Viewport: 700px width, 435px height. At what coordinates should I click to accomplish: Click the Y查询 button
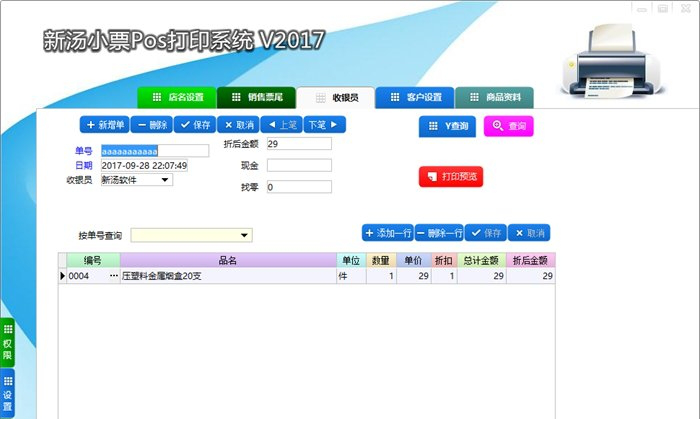447,126
